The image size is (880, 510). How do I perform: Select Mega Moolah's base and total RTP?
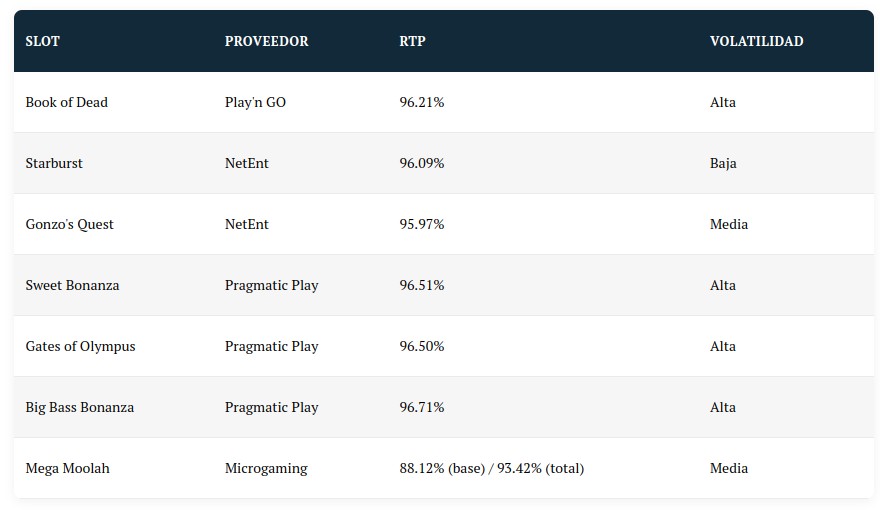491,468
